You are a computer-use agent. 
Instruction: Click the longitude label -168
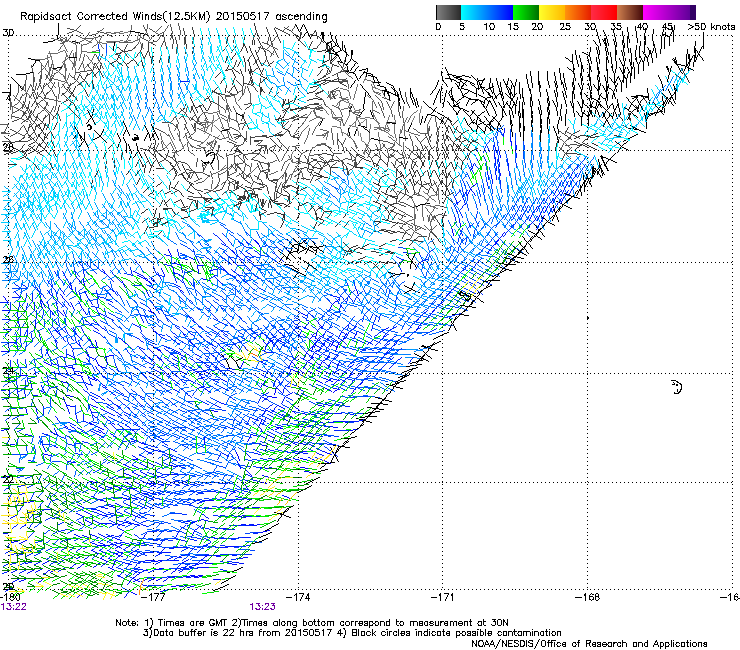[x=588, y=597]
